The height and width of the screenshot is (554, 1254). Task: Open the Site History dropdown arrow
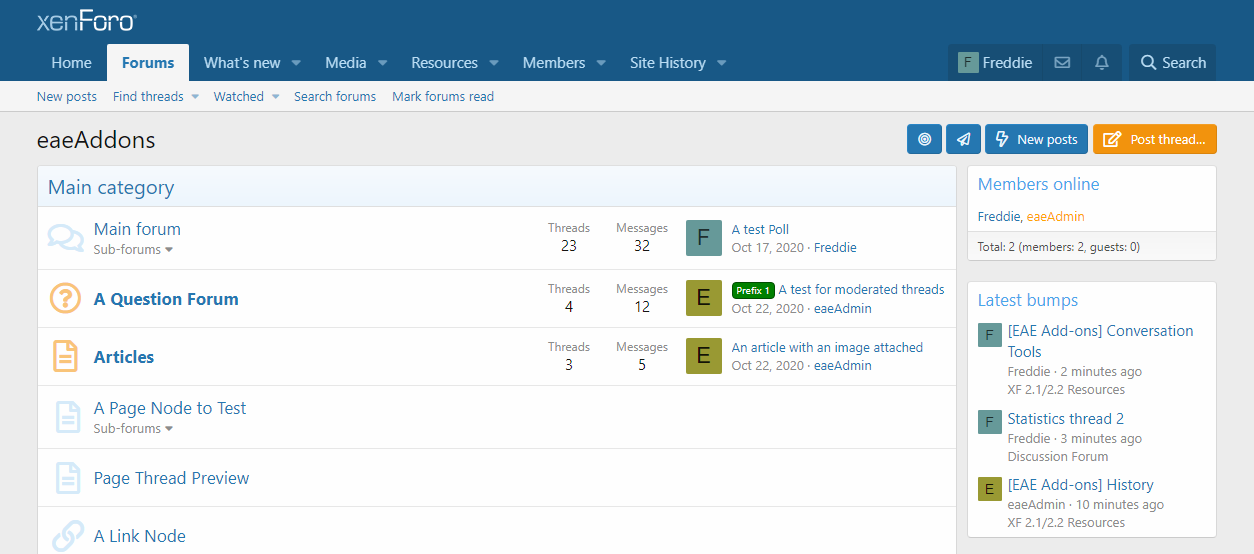(x=721, y=63)
